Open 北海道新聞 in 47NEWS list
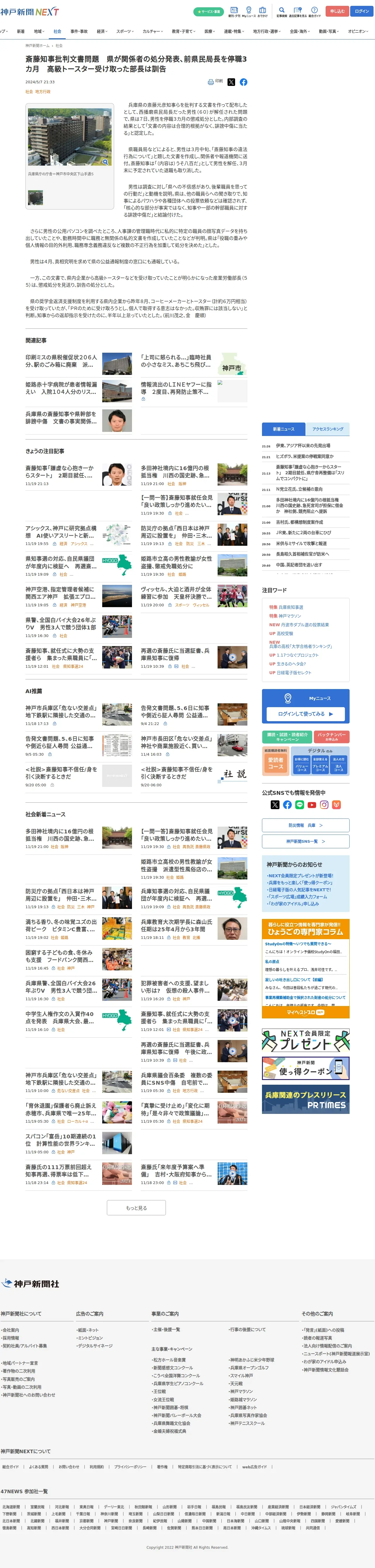 pyautogui.click(x=11, y=1507)
